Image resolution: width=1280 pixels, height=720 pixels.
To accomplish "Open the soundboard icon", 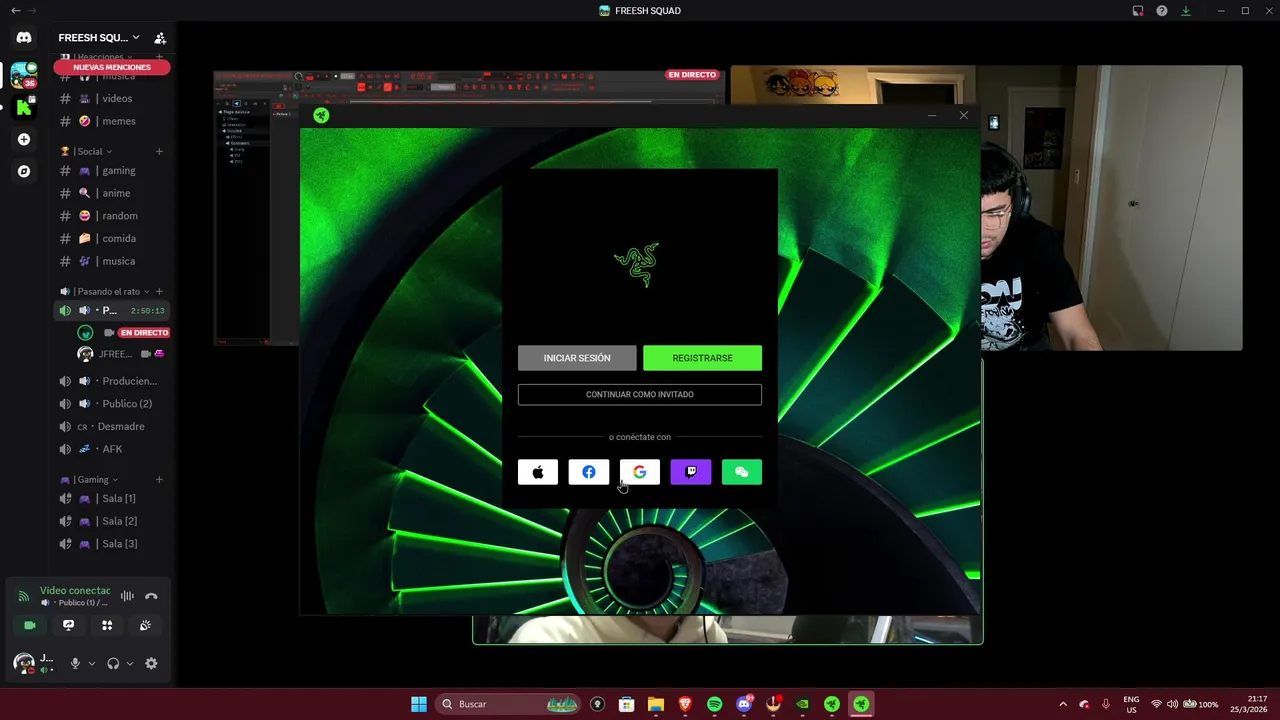I will (x=145, y=625).
